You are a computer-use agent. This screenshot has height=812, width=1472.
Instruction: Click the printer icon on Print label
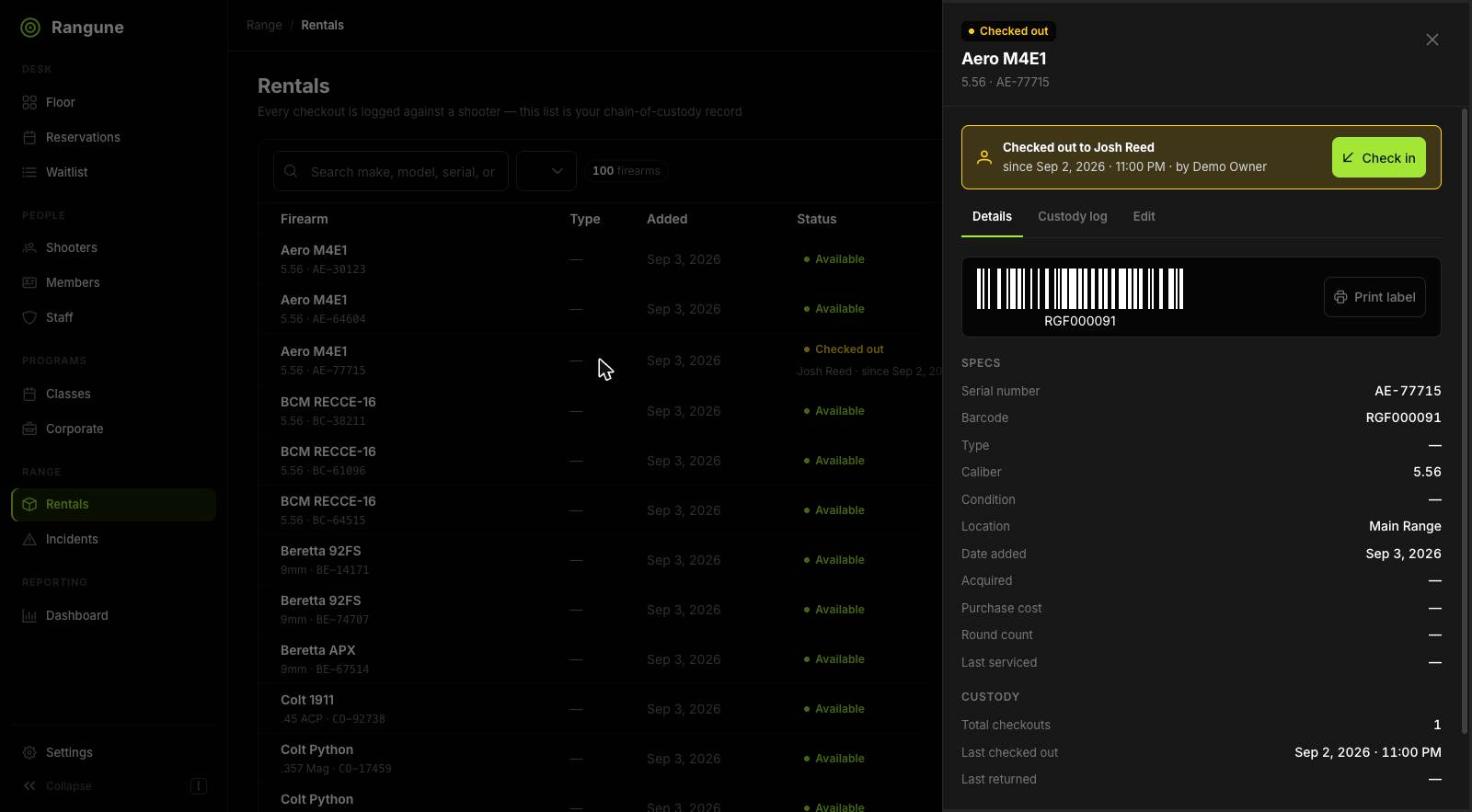tap(1341, 297)
